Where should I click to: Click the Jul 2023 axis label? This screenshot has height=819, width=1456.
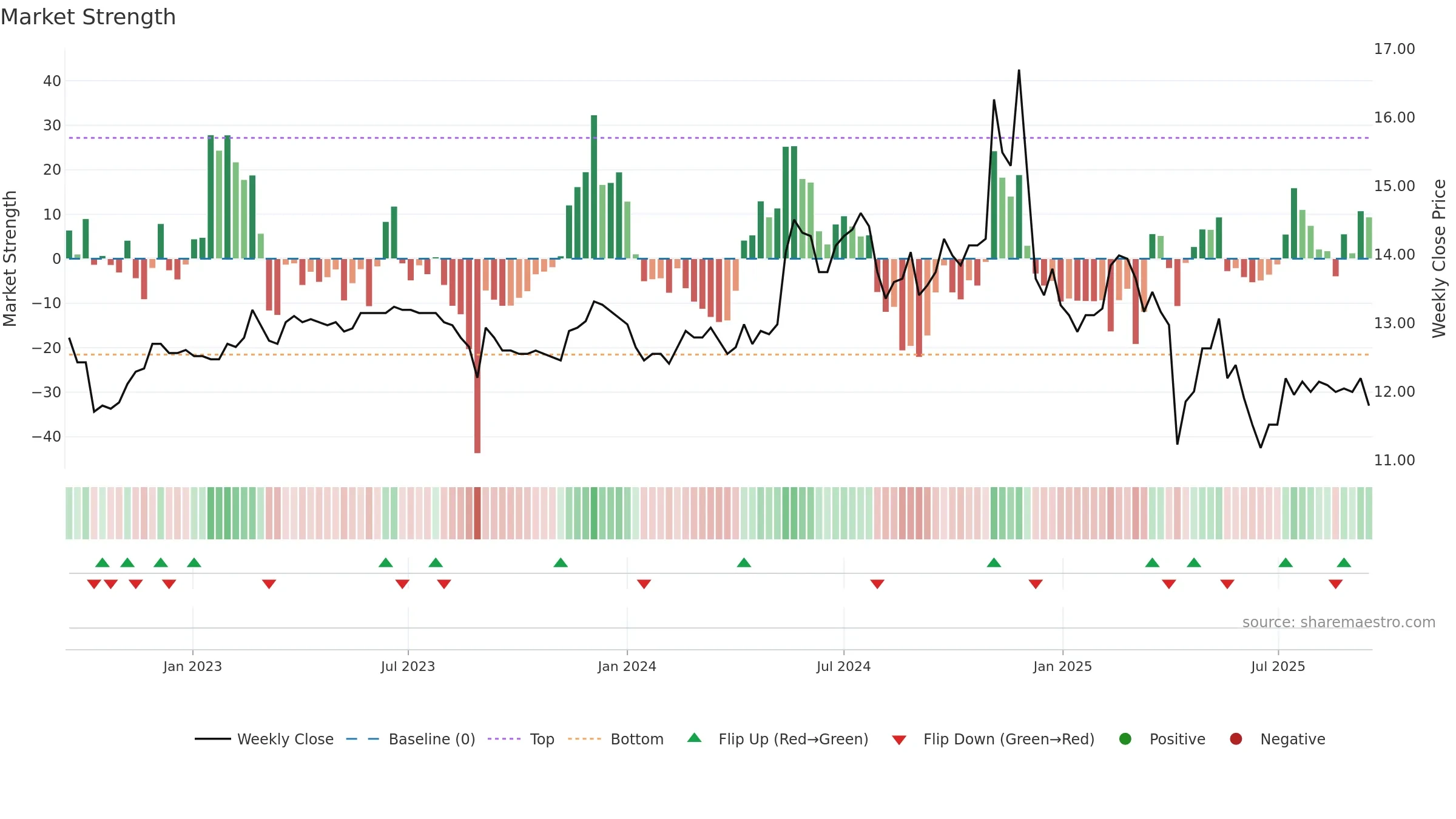pyautogui.click(x=408, y=667)
